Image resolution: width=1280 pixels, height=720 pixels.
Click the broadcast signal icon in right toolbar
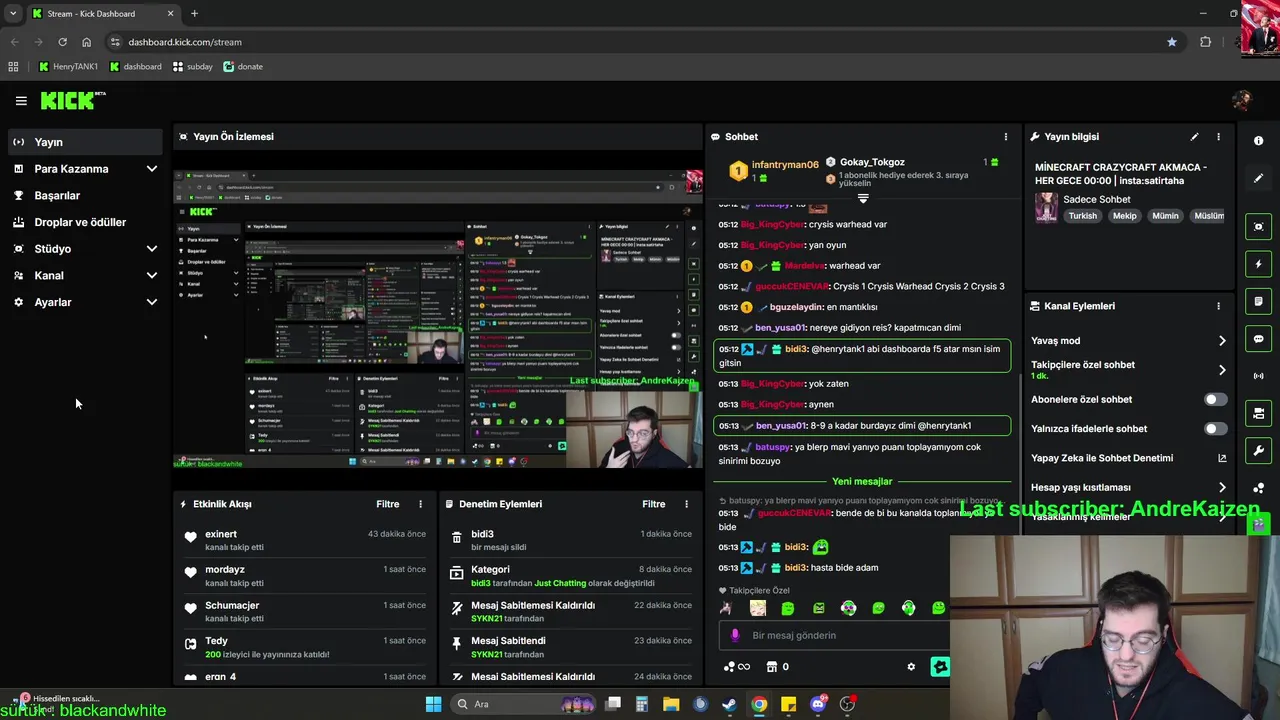point(1258,376)
